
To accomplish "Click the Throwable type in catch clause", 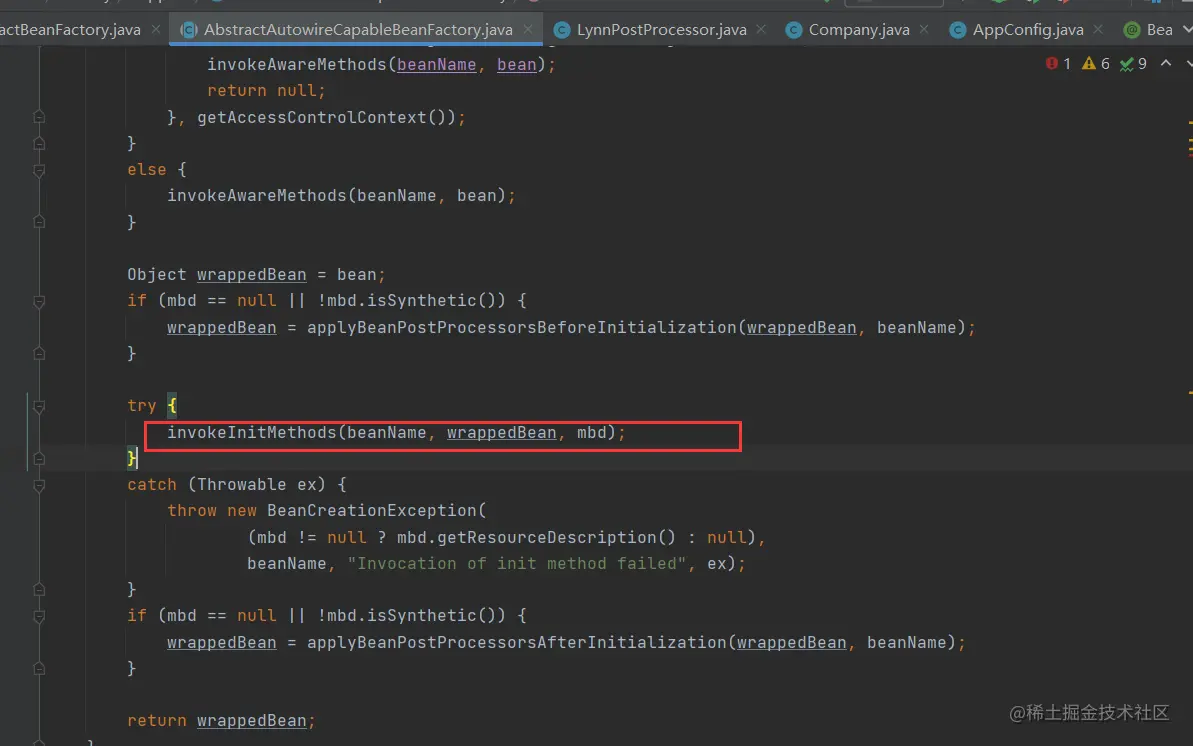I will (x=242, y=485).
